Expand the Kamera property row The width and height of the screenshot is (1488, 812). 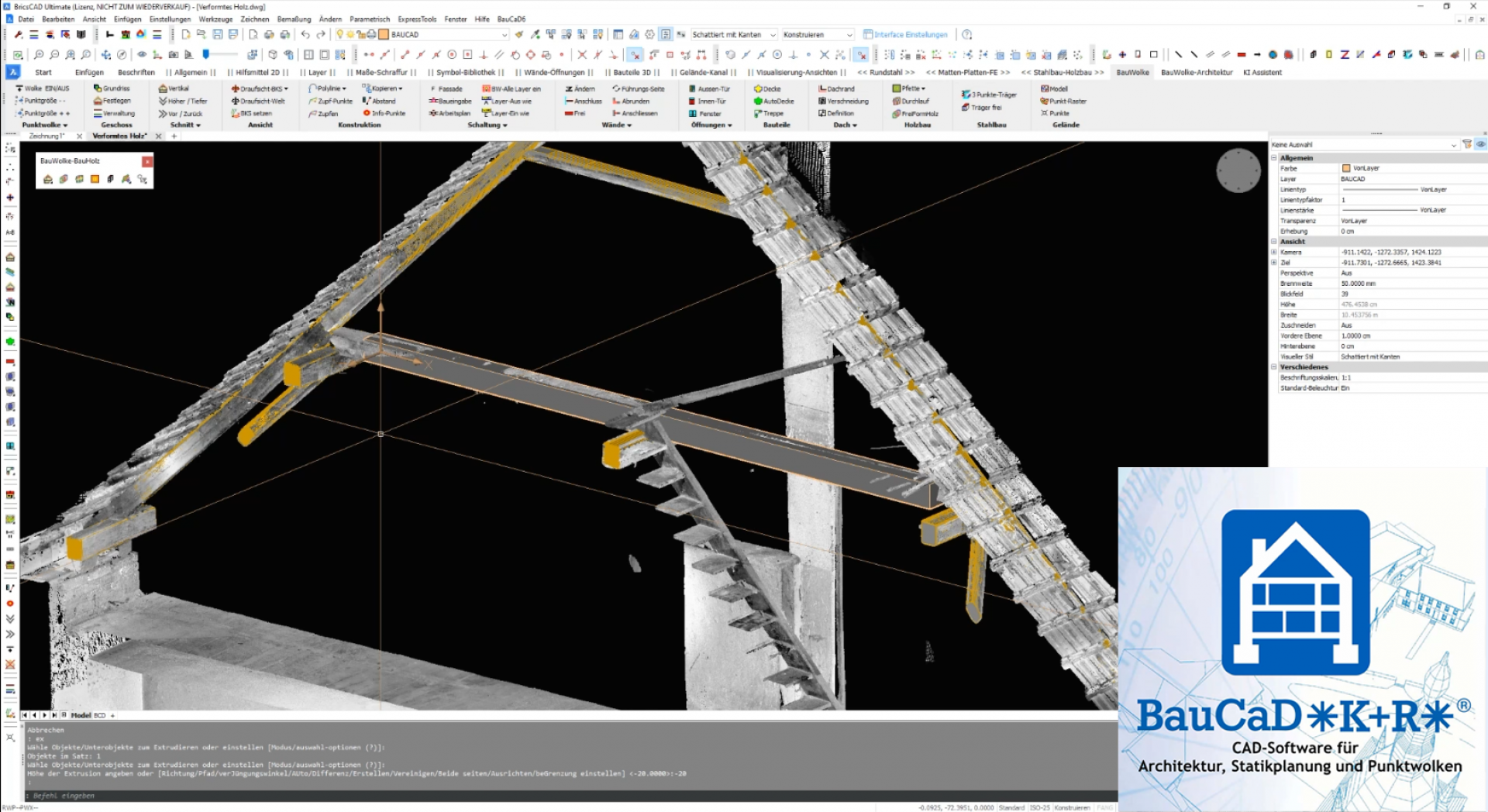(1273, 252)
